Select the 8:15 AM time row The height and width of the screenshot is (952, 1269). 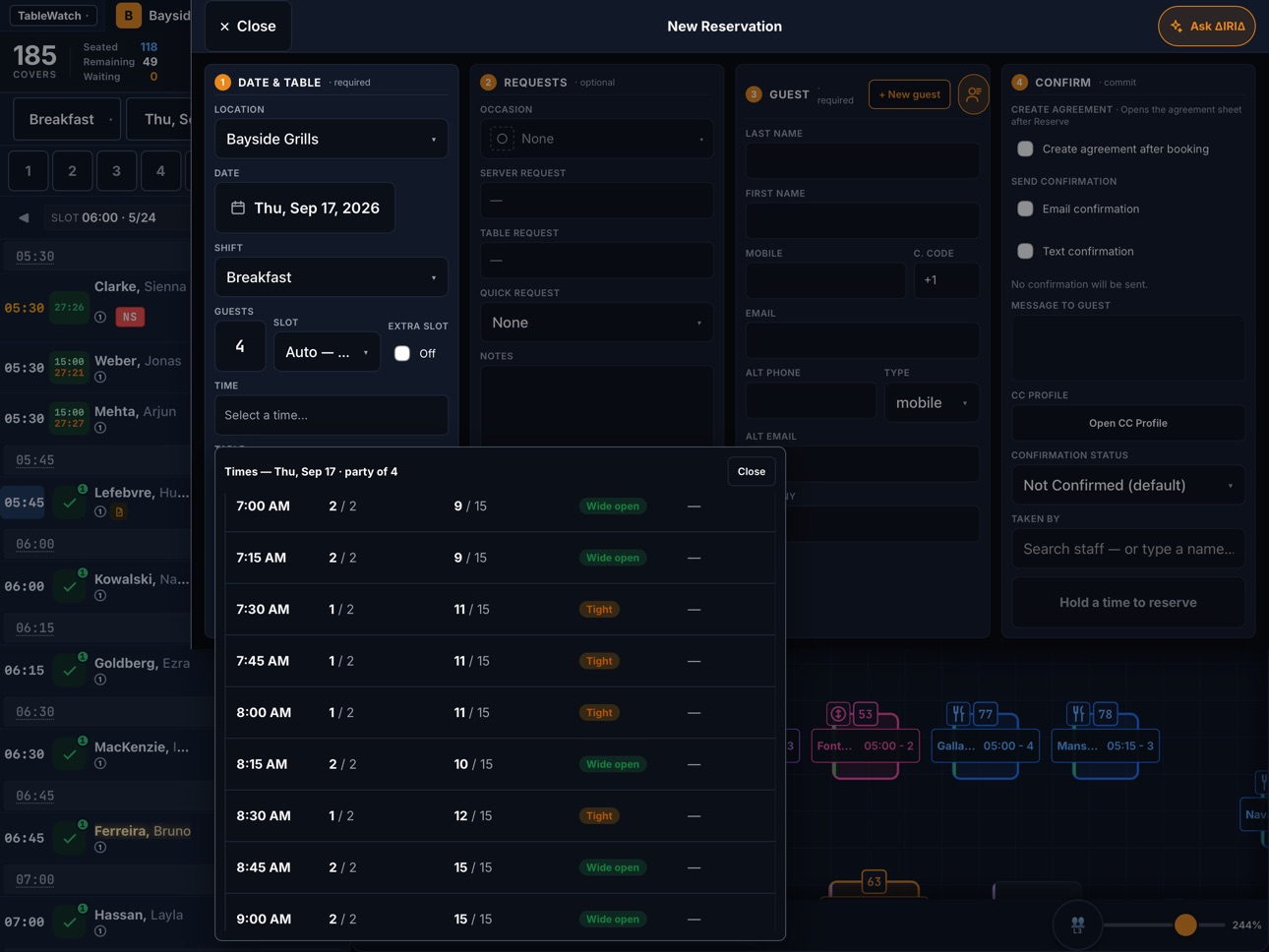coord(500,764)
